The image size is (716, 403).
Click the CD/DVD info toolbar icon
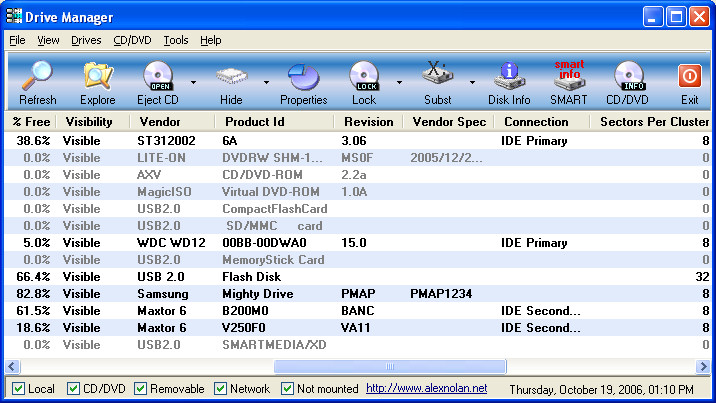629,76
